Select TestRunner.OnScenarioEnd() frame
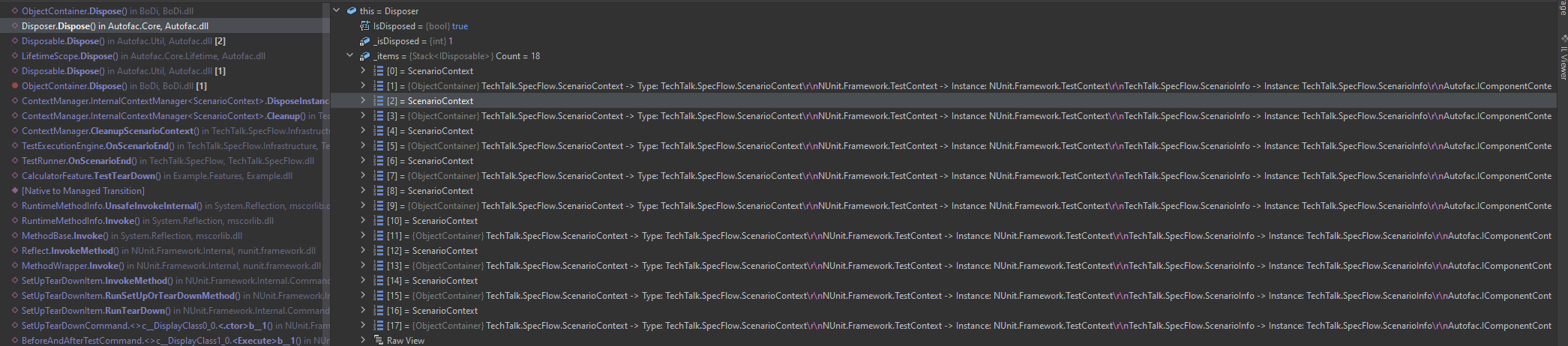Viewport: 1568px width, 346px height. [168, 161]
